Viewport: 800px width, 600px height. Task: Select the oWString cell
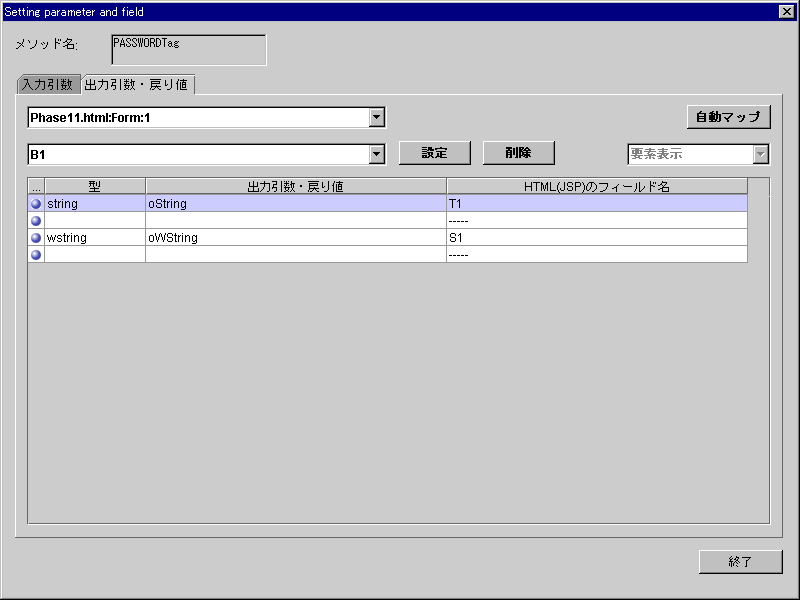[295, 238]
